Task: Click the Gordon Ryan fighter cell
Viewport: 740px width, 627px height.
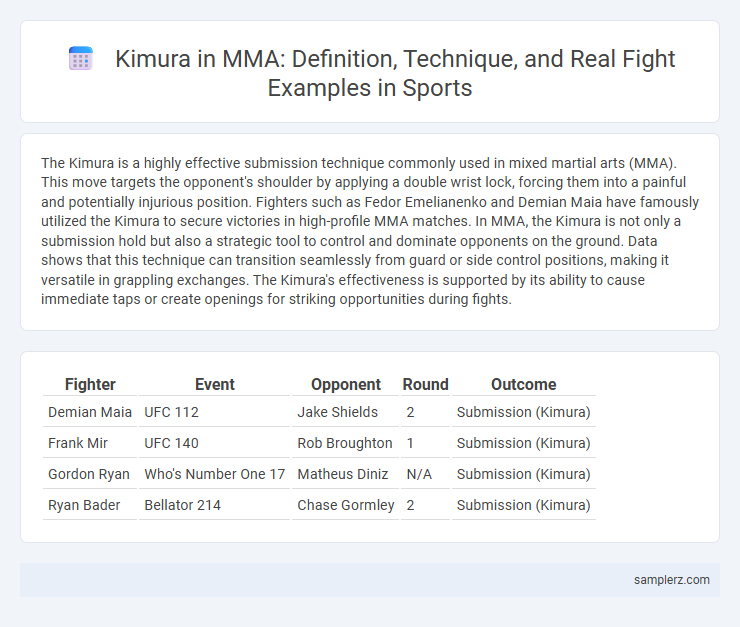Action: [89, 474]
